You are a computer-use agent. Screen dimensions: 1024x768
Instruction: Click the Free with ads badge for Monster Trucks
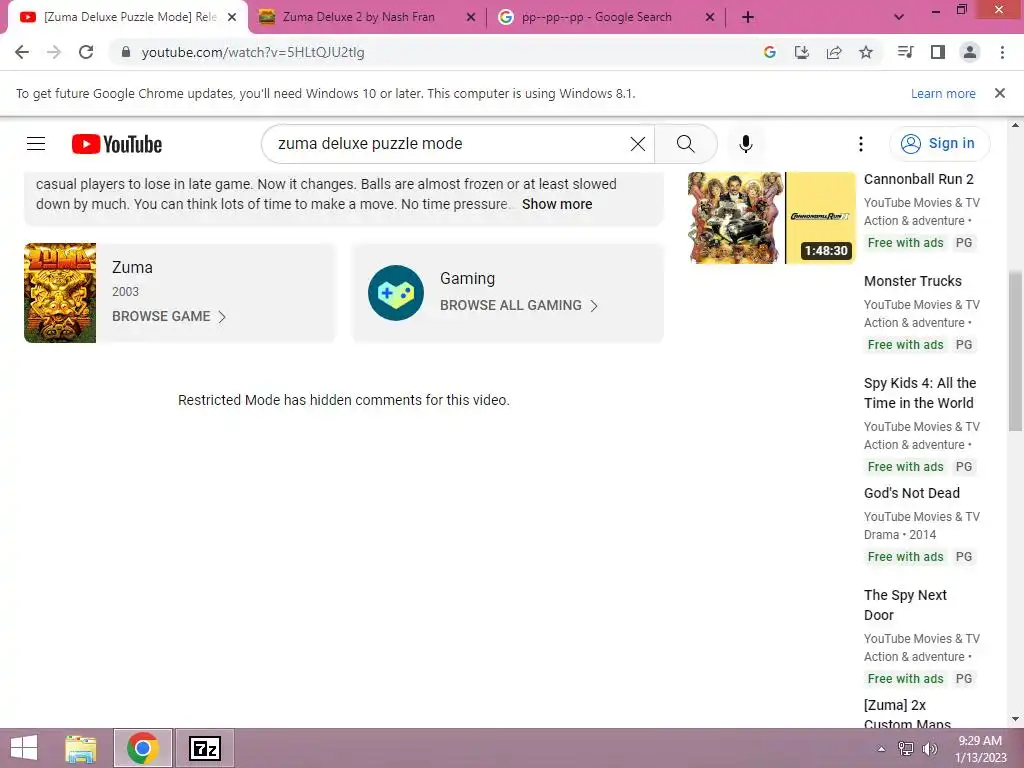pos(905,345)
